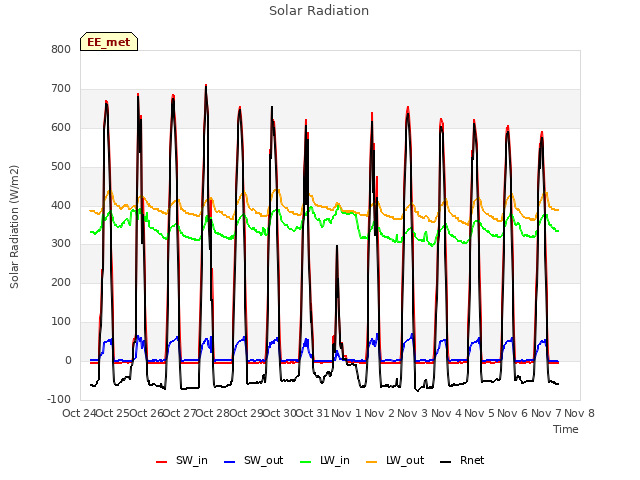
Task: Click the Oct 28 x-axis label
Action: point(212,413)
